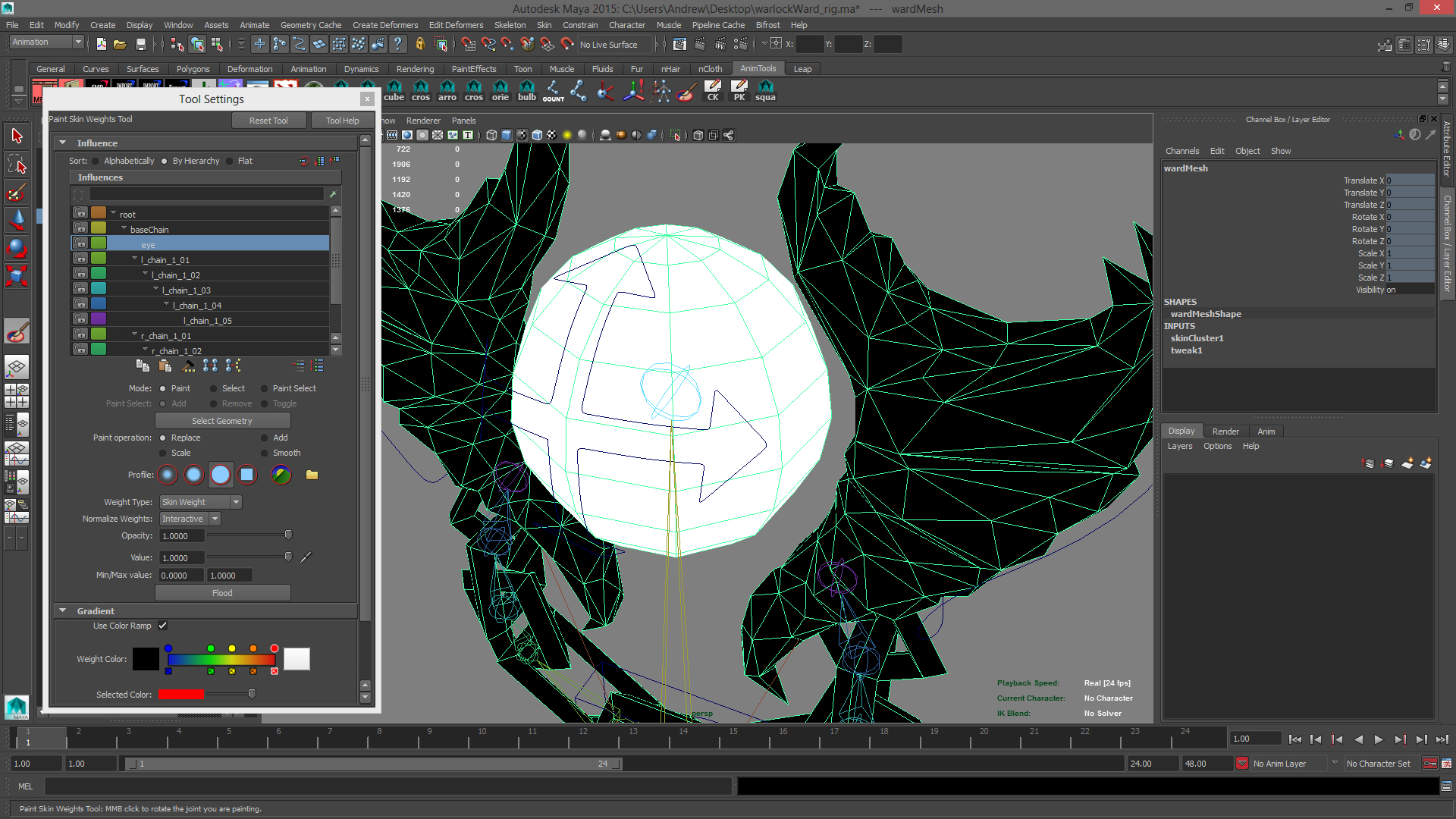Collapse the Gradient section
1456x819 pixels.
(x=64, y=610)
